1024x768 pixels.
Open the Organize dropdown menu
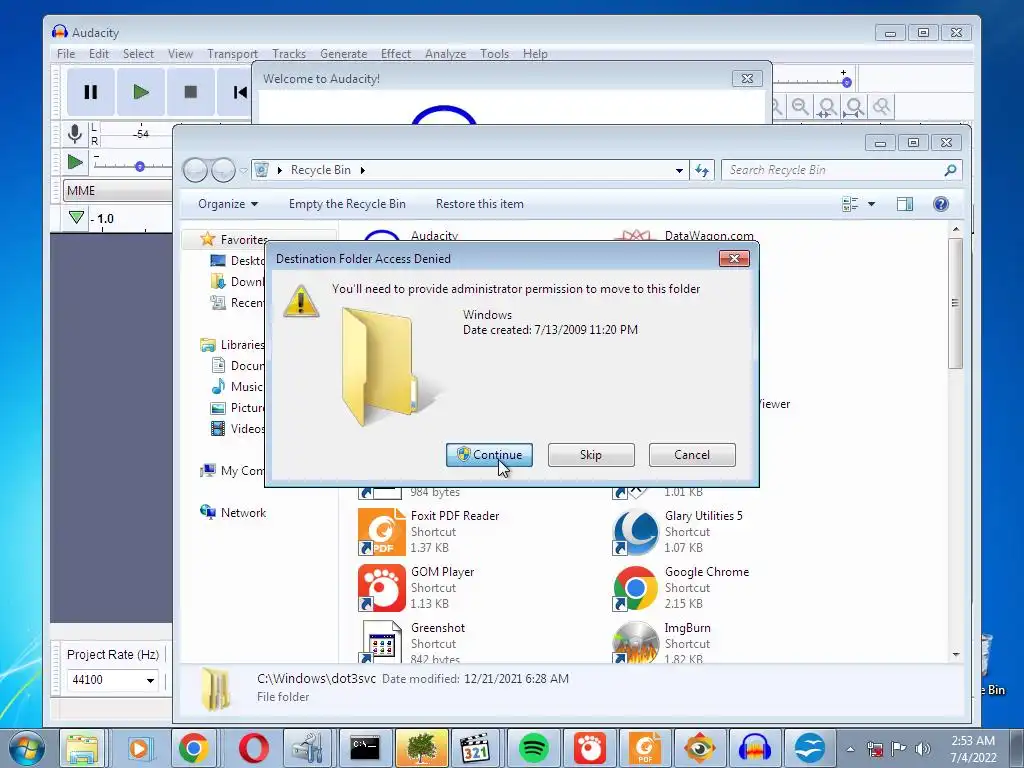click(228, 204)
